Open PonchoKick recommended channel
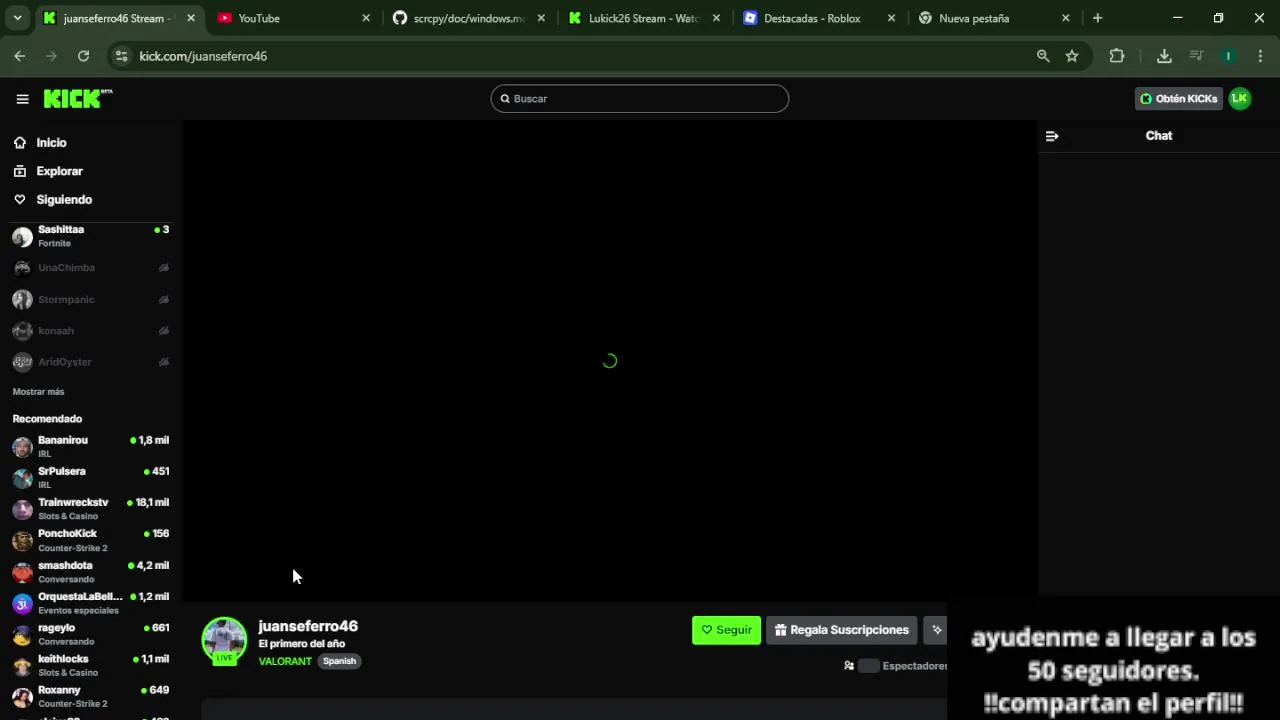Image resolution: width=1280 pixels, height=720 pixels. (x=90, y=540)
